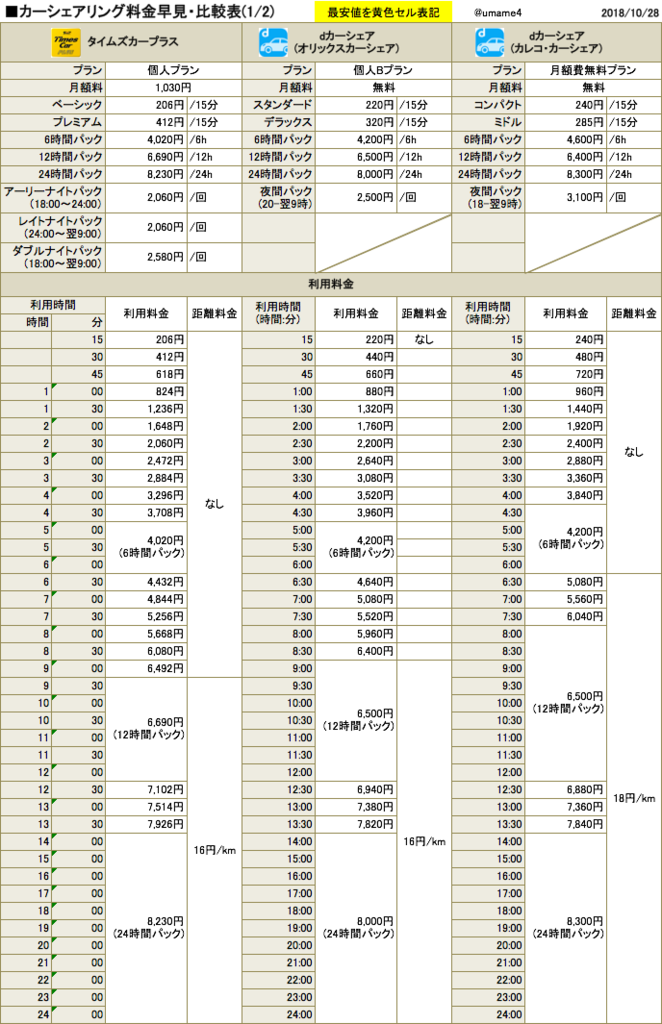Click the 24:00 time cell in Careco column
The image size is (662, 1024).
pyautogui.click(x=488, y=1015)
